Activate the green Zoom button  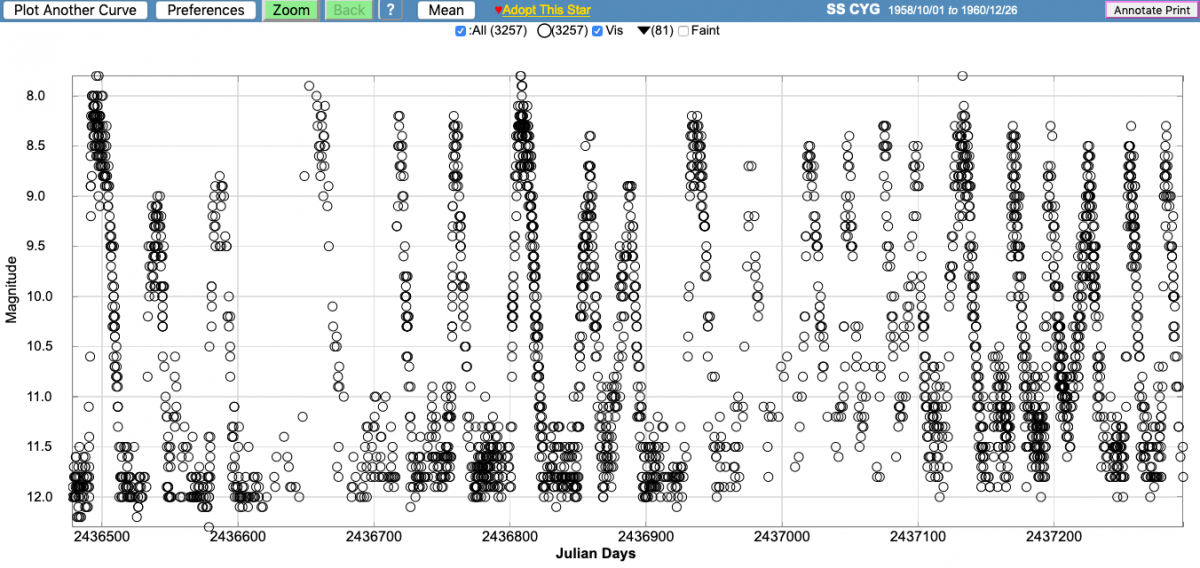click(291, 10)
